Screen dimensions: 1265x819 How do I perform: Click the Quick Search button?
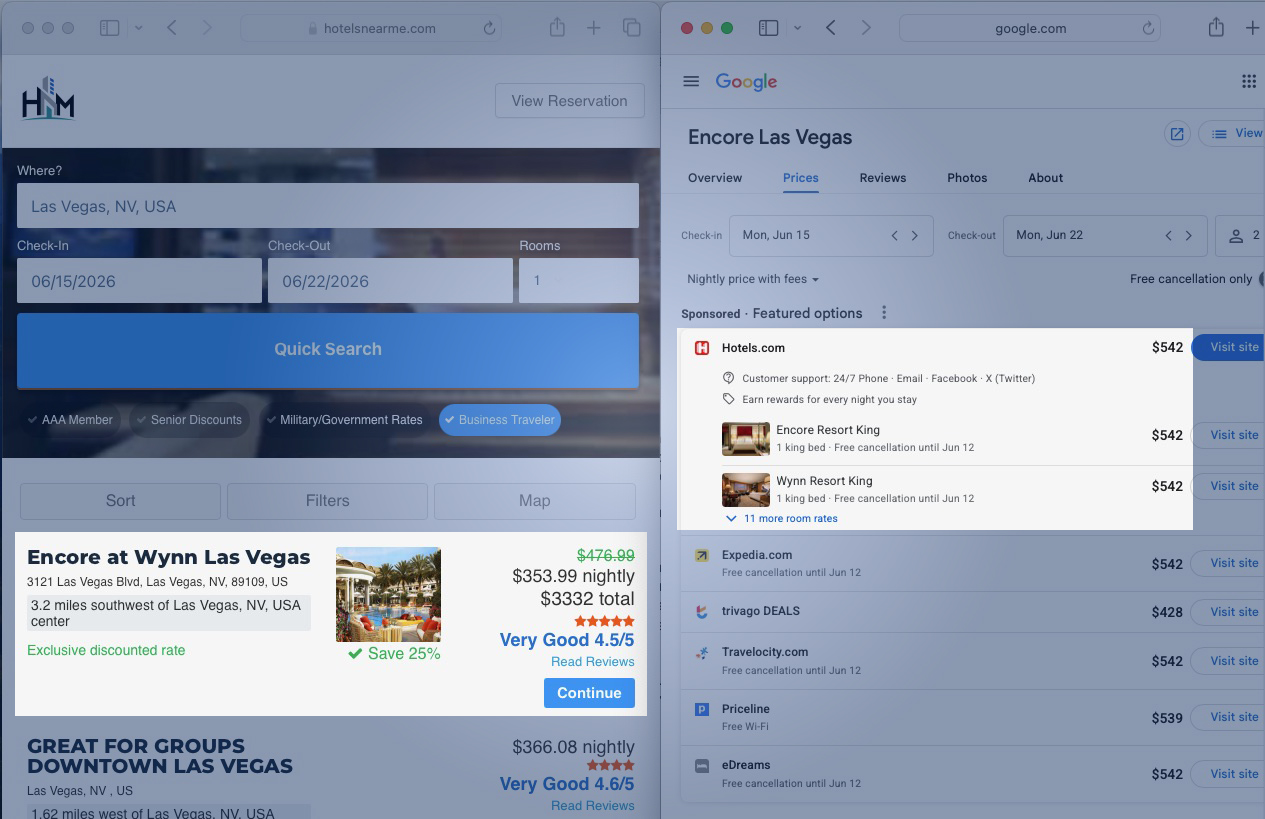(x=328, y=350)
